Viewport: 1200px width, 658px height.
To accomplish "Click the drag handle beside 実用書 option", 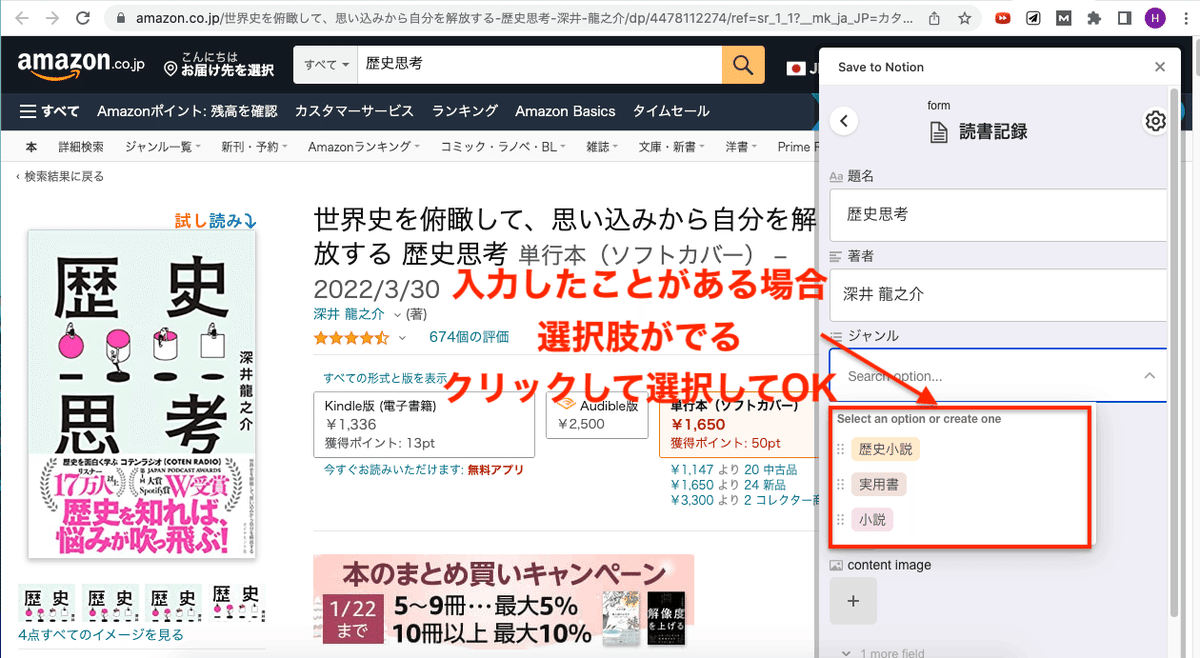I will tap(840, 485).
